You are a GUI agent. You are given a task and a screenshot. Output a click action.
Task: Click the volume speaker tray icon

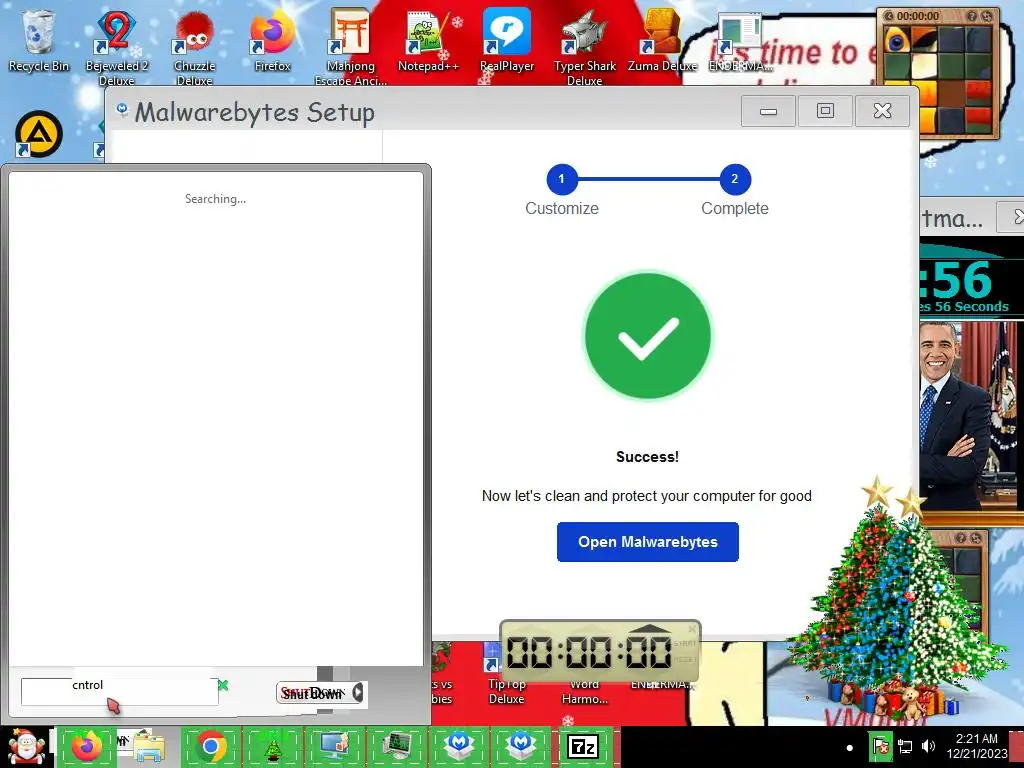pyautogui.click(x=928, y=746)
